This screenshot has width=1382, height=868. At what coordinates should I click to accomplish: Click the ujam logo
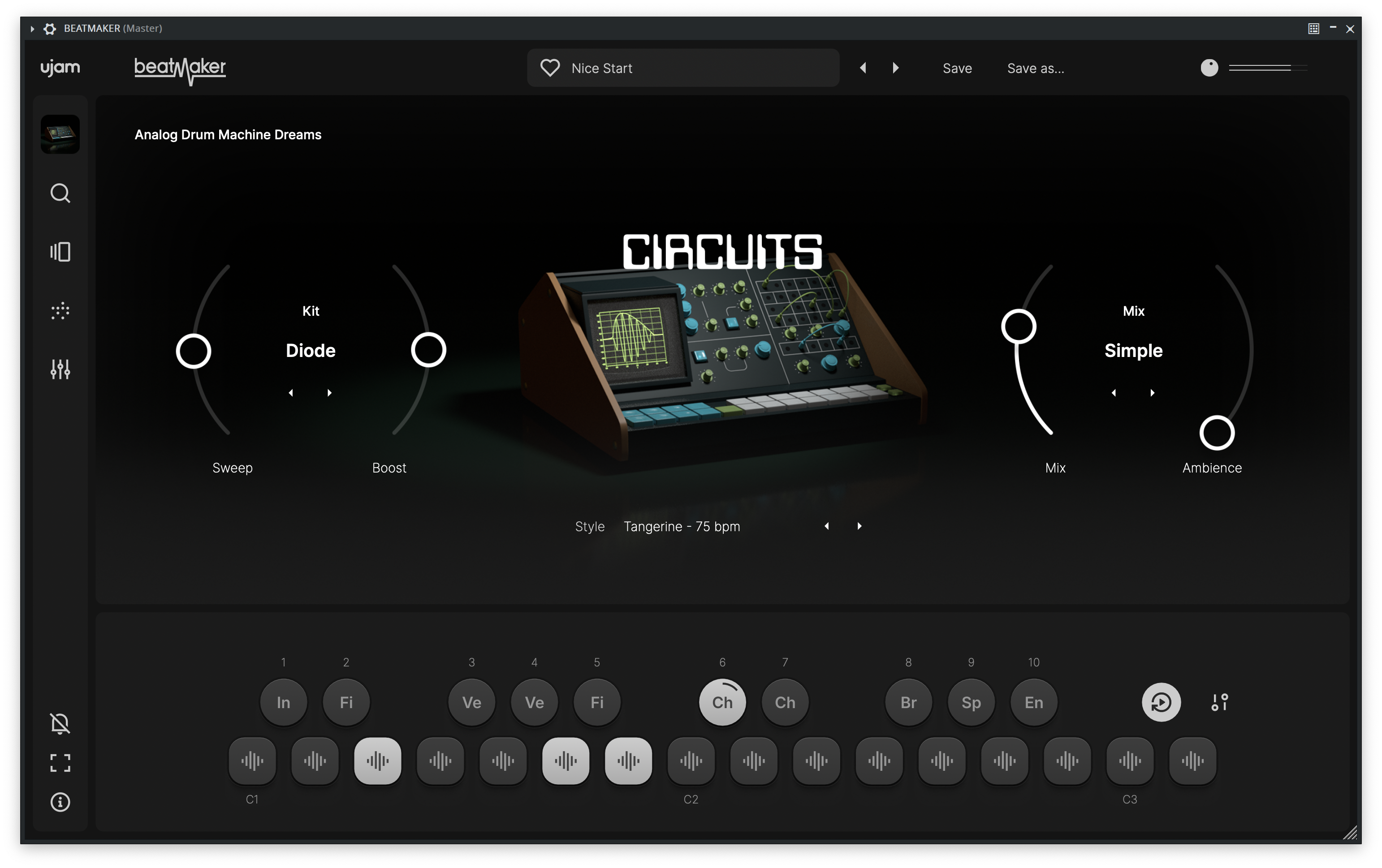click(x=60, y=68)
